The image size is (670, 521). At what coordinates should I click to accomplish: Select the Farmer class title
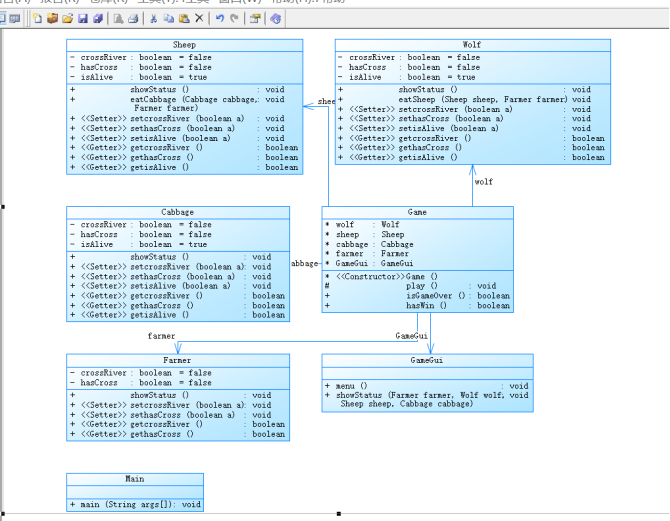click(x=177, y=360)
